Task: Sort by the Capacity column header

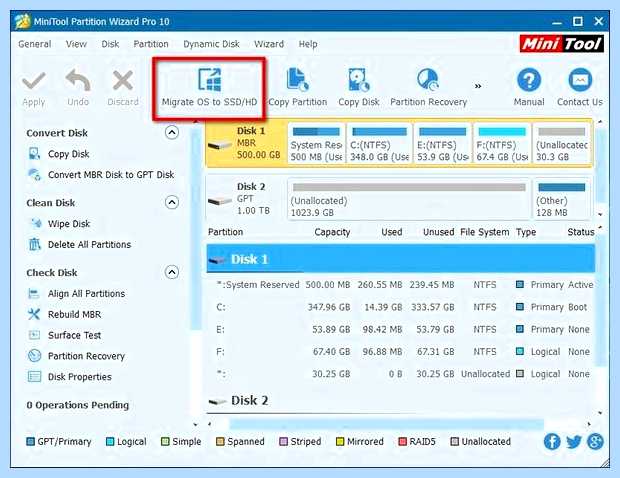Action: point(332,232)
